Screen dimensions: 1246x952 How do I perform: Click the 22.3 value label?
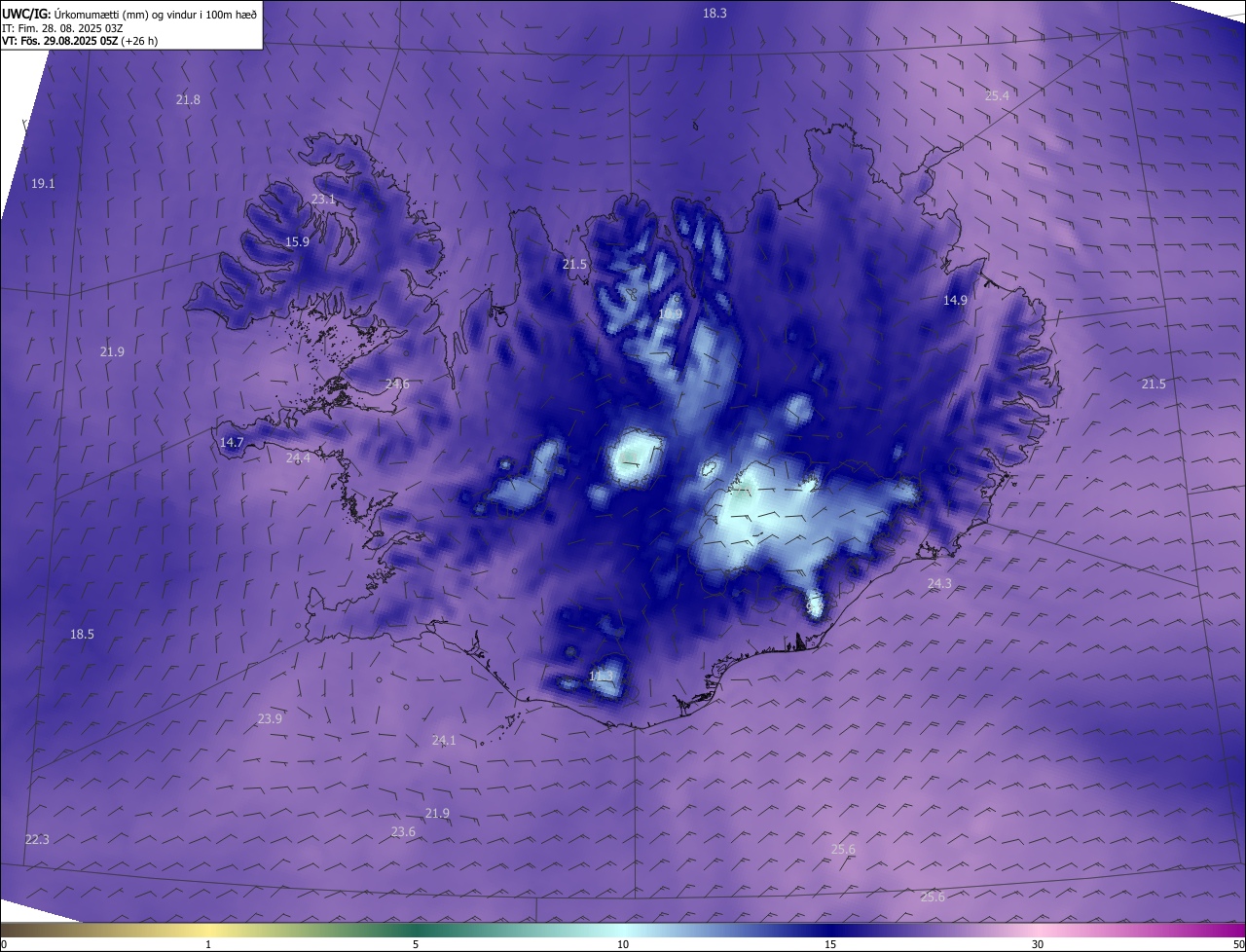(37, 839)
